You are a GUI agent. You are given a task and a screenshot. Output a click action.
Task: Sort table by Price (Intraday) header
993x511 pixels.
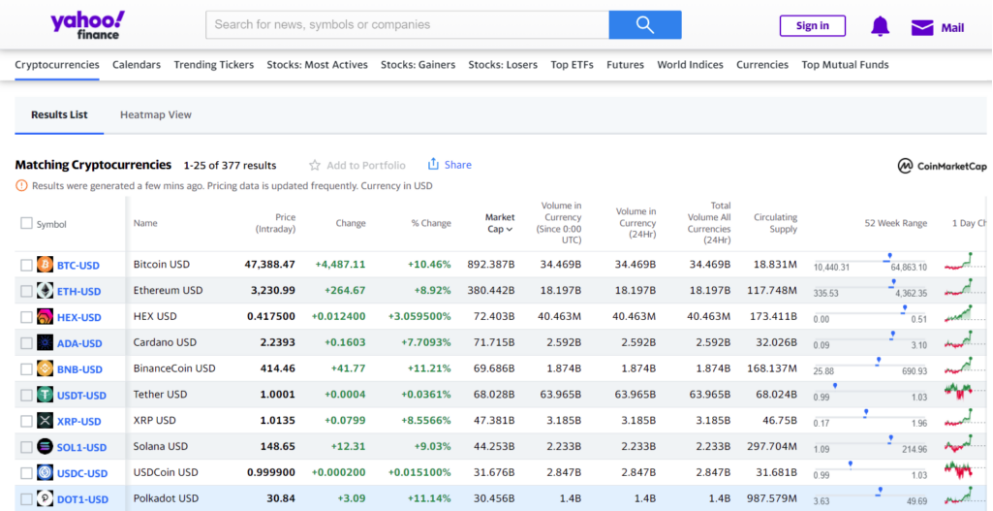(275, 223)
